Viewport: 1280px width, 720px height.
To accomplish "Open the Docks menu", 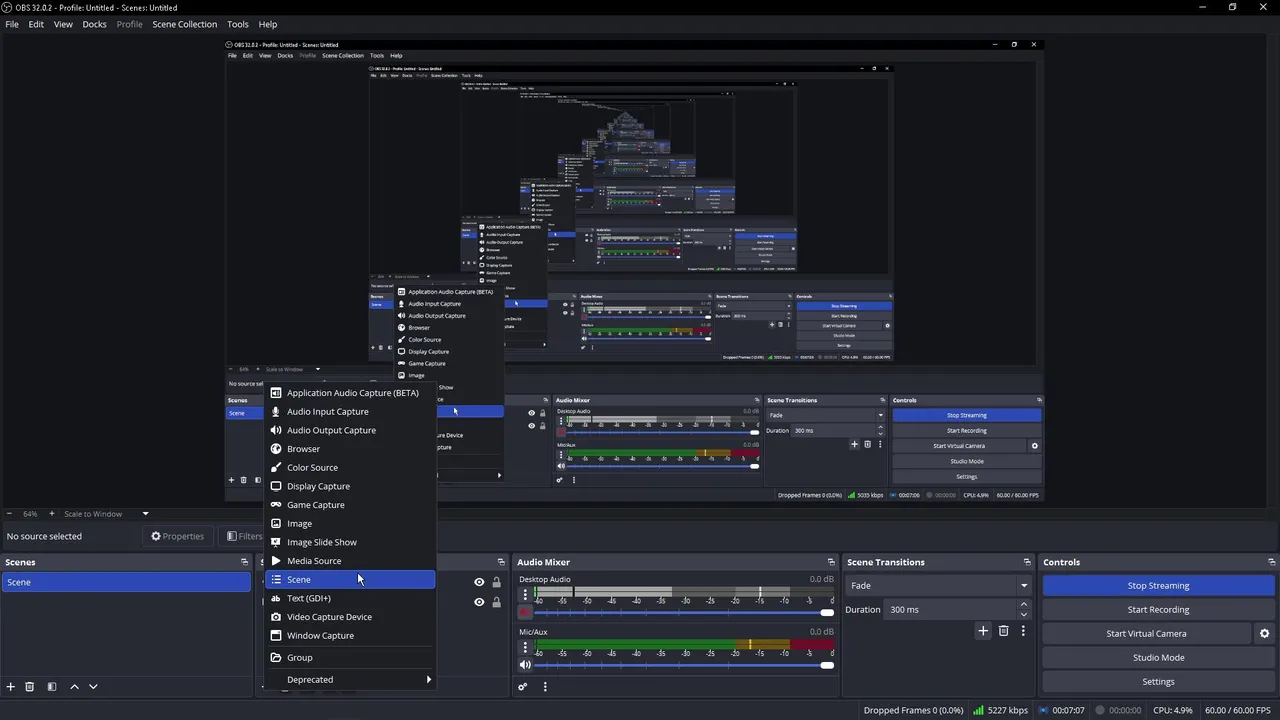I will 94,24.
